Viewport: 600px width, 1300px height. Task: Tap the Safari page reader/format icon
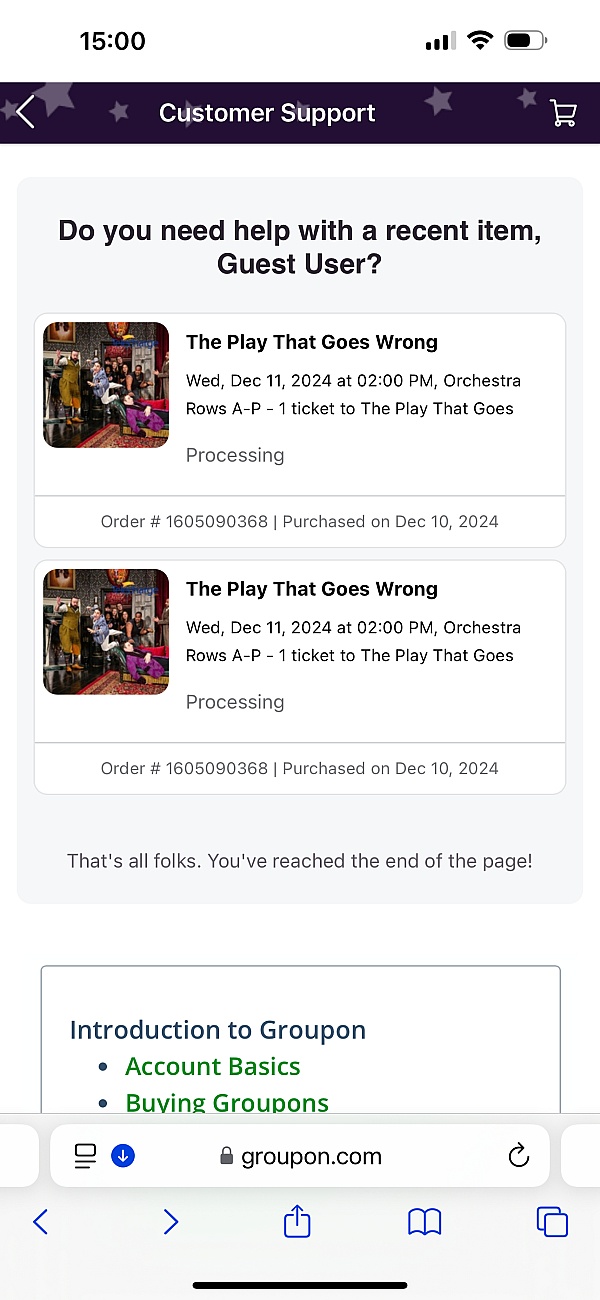86,1157
